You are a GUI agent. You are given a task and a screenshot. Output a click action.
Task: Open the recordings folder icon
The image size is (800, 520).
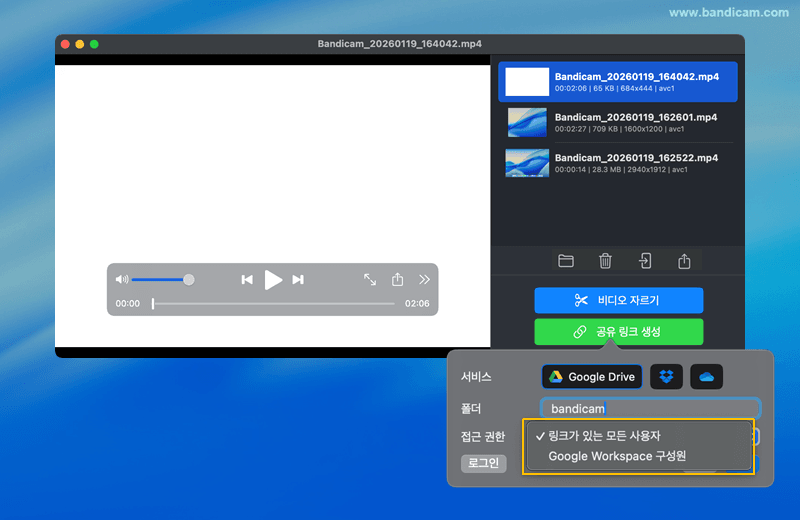pyautogui.click(x=566, y=261)
